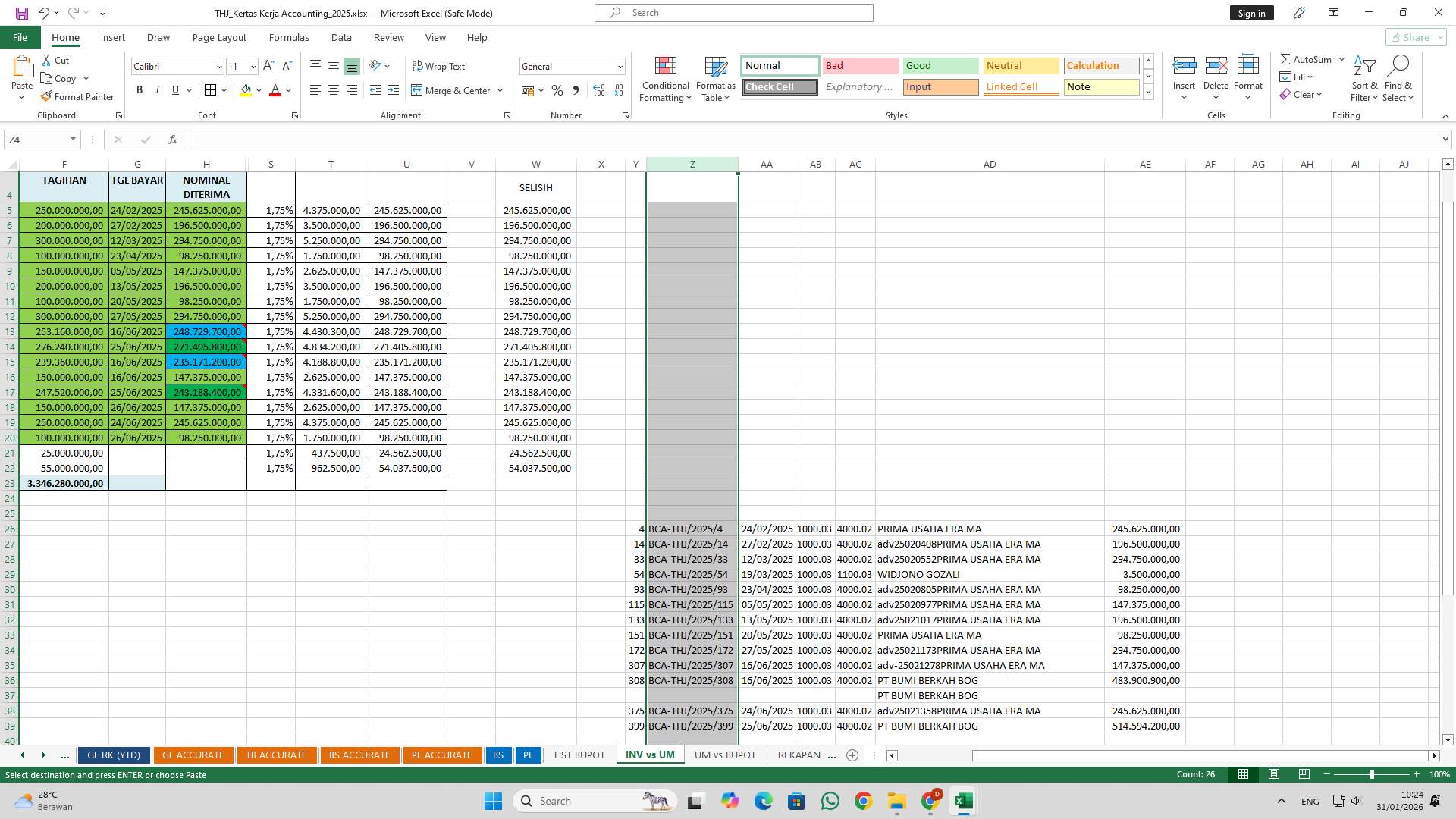Select cell W4 labeled SELISIH

click(536, 187)
